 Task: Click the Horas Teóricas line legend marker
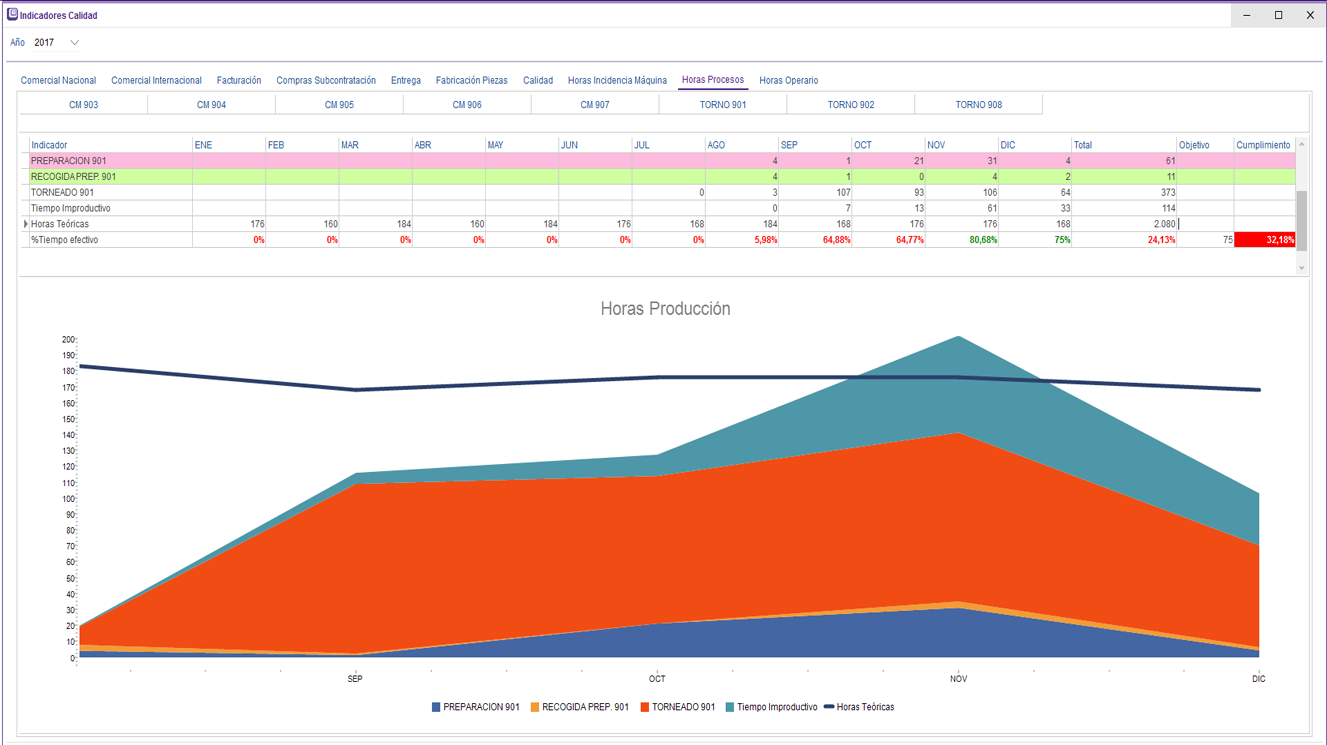click(x=829, y=707)
